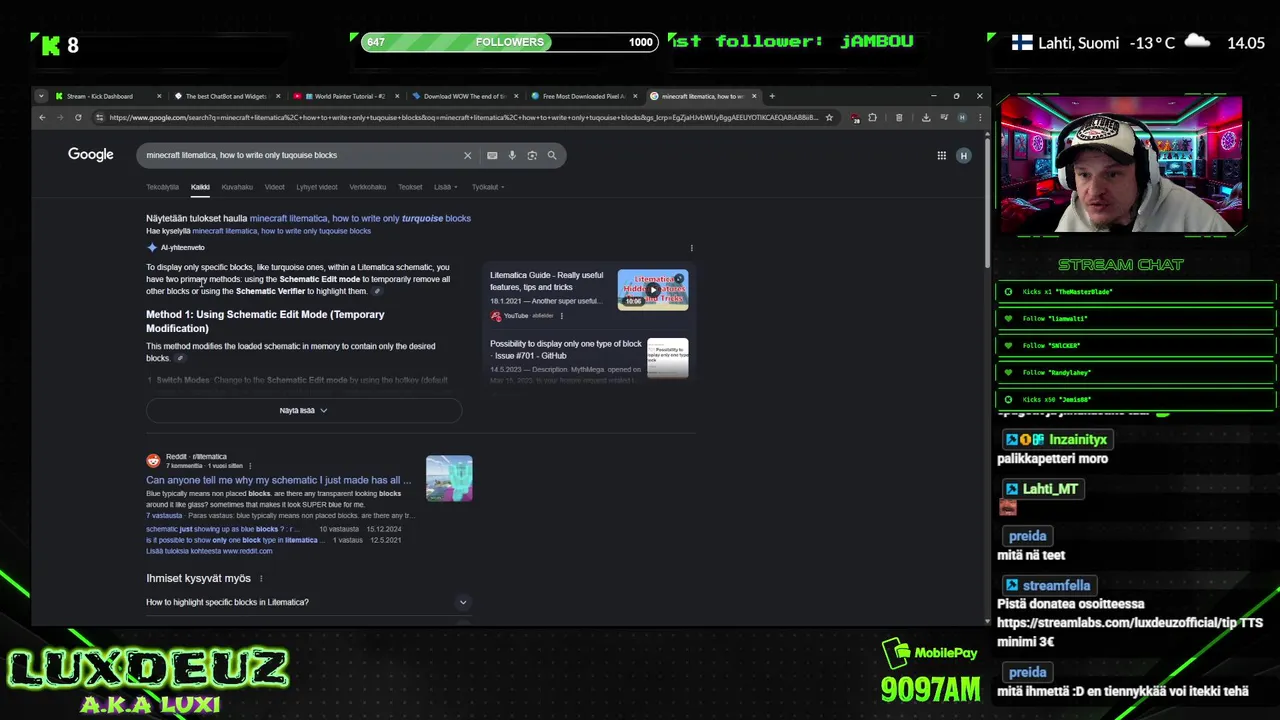Click the Reddit result image thumbnail

[x=449, y=478]
